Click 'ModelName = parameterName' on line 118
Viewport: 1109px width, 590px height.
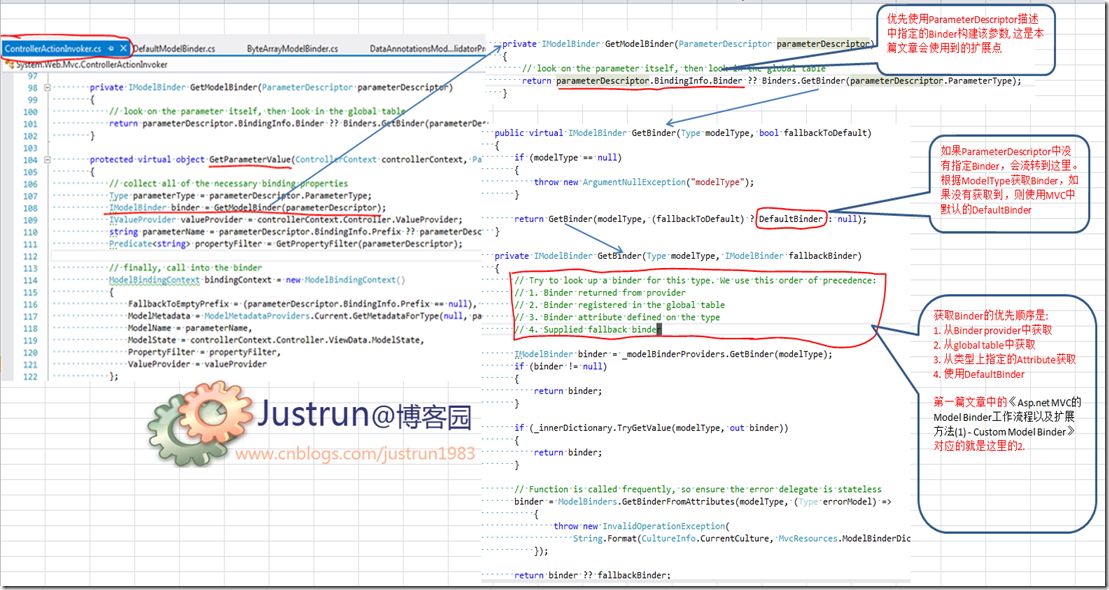[x=192, y=328]
